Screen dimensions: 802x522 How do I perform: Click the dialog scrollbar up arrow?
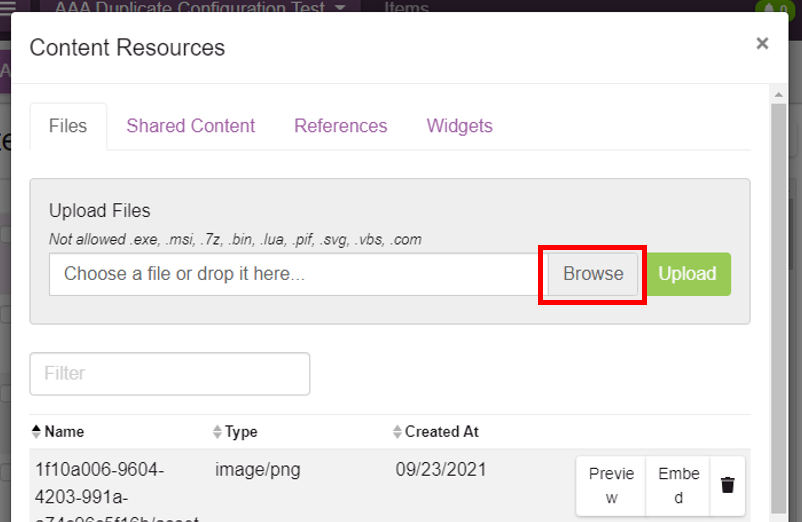coord(778,95)
